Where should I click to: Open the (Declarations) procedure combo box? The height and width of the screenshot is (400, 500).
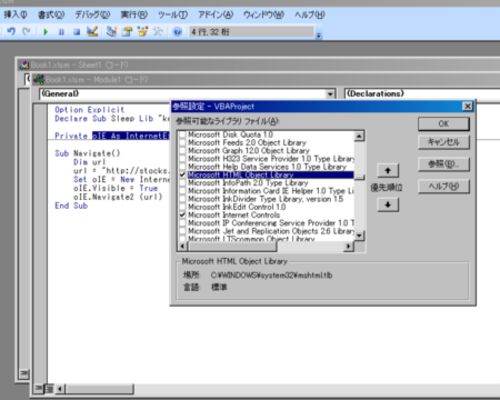[x=422, y=94]
